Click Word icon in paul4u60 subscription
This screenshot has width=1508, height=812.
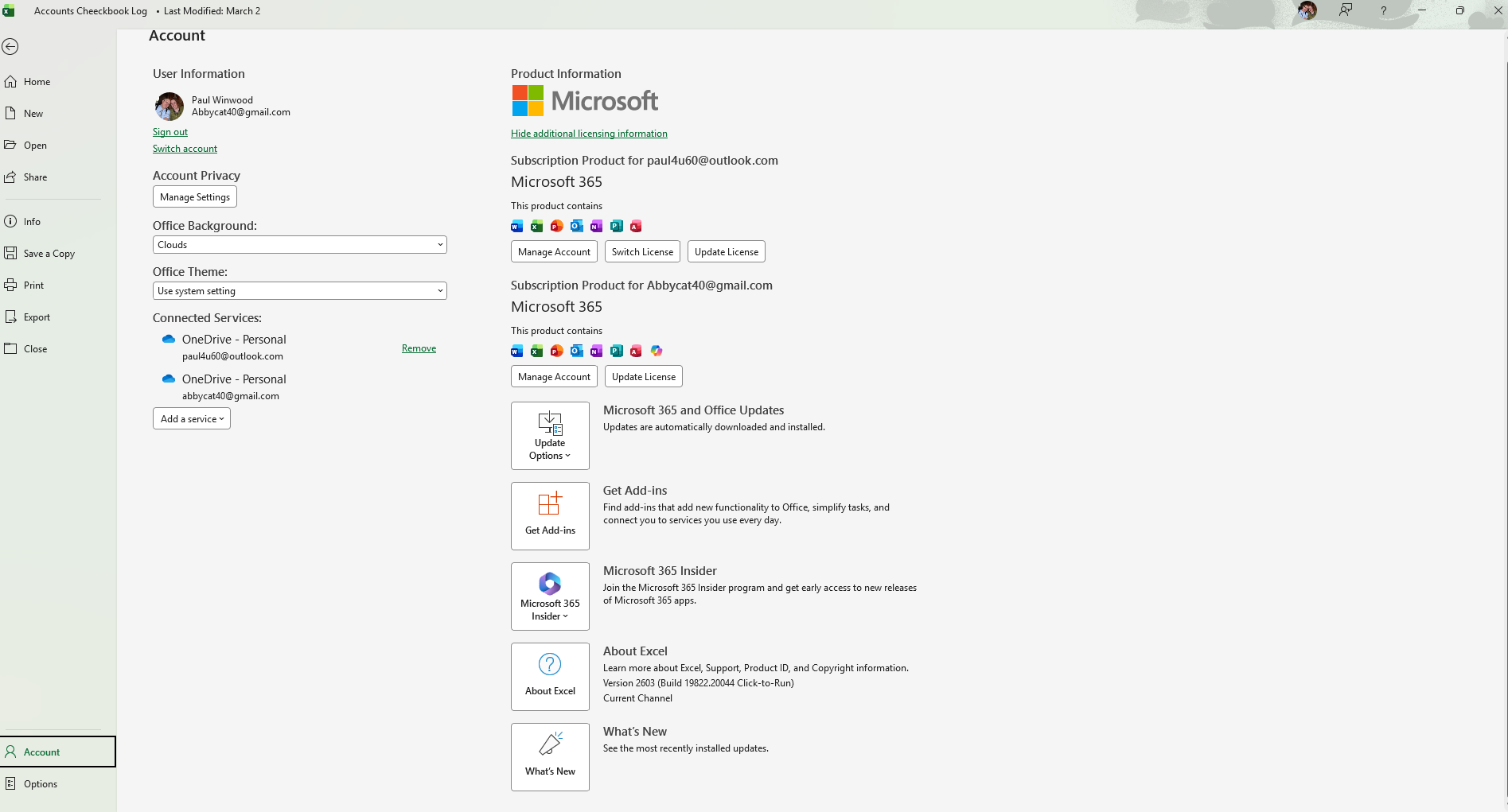coord(517,227)
